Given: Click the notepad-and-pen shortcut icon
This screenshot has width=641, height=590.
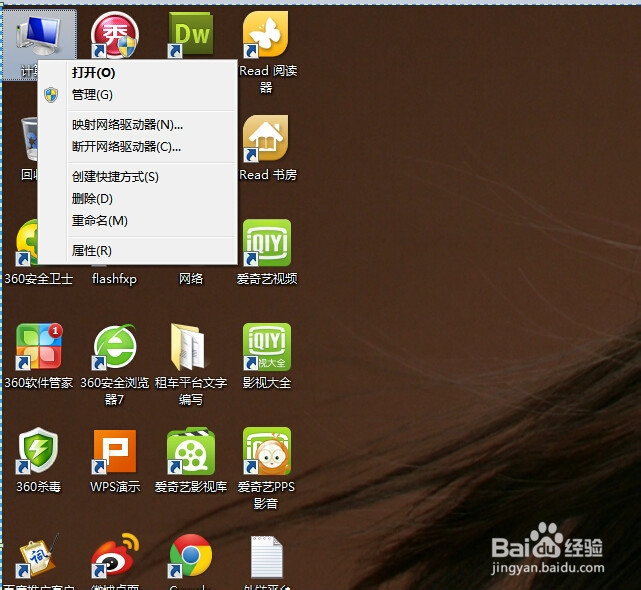Looking at the screenshot, I should click(x=38, y=555).
